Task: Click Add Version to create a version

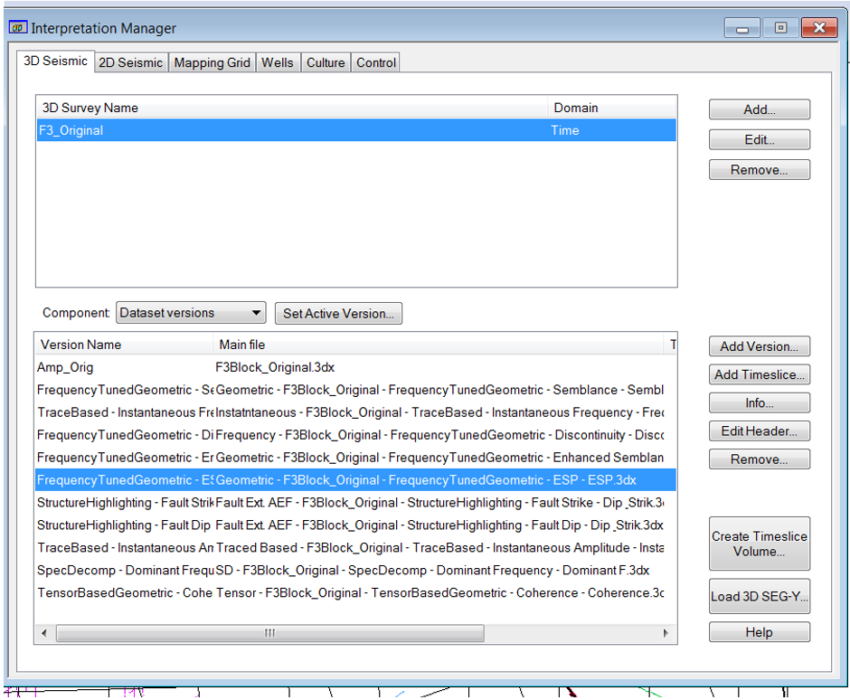Action: pyautogui.click(x=759, y=346)
